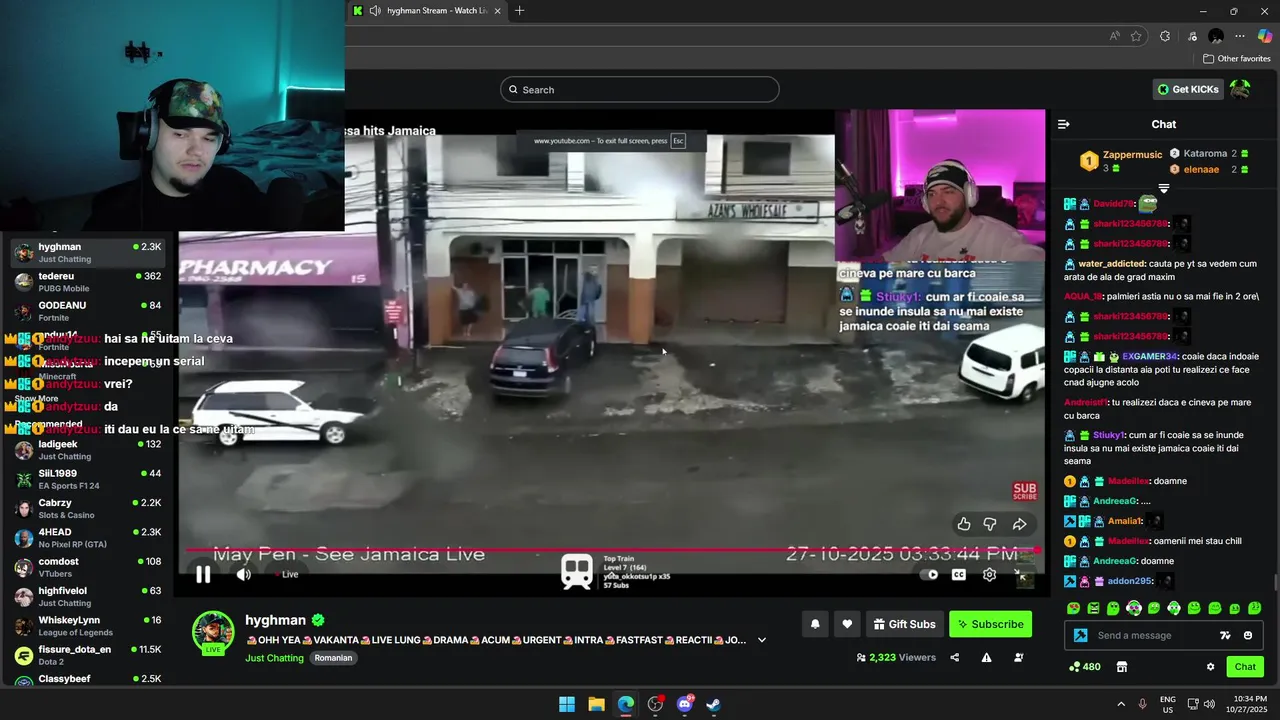Image resolution: width=1280 pixels, height=720 pixels.
Task: Click the green Subscribe button
Action: click(x=990, y=624)
